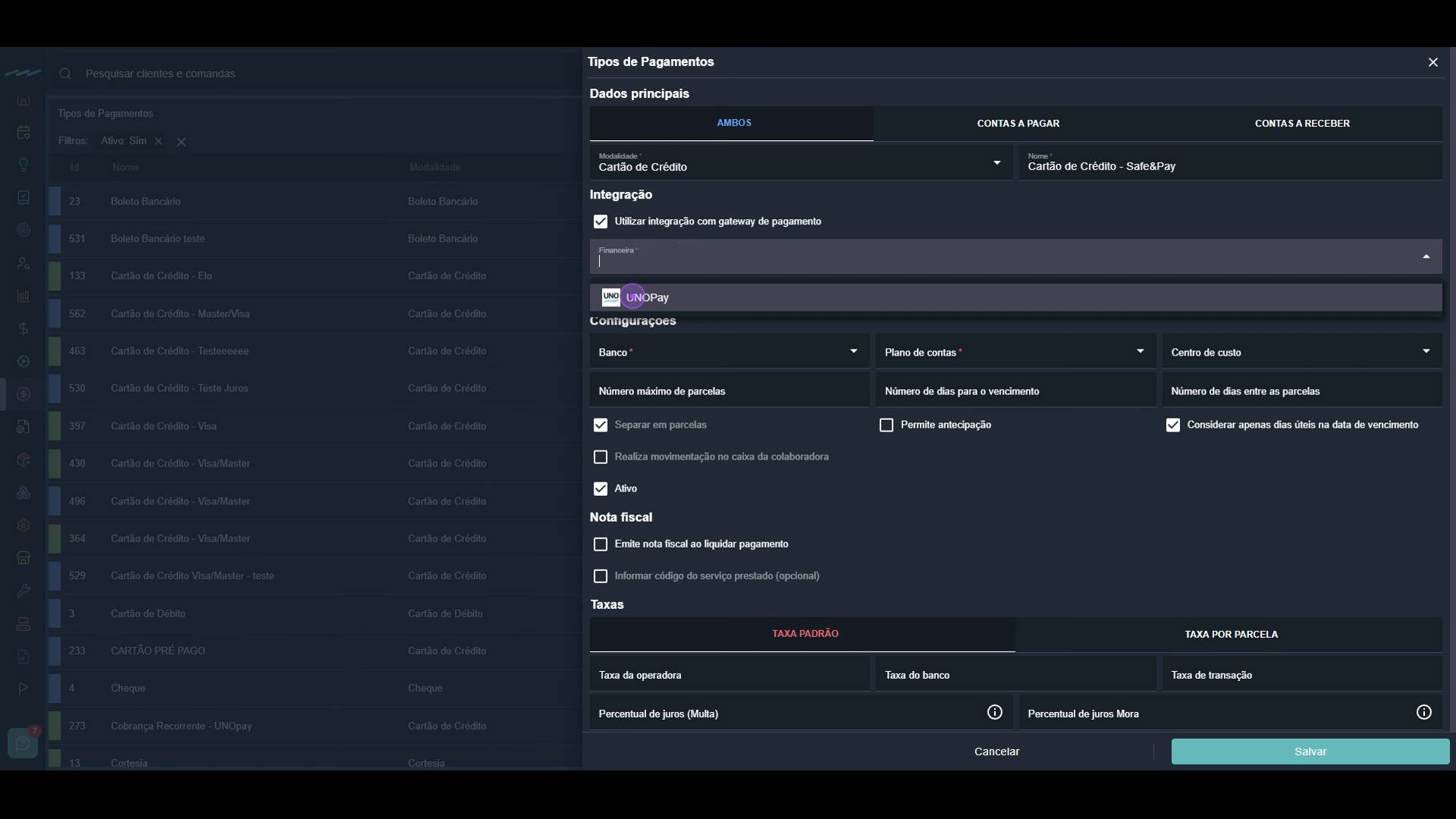Open the highlighted dollar-coin sidebar icon
The width and height of the screenshot is (1456, 819).
coord(24,394)
